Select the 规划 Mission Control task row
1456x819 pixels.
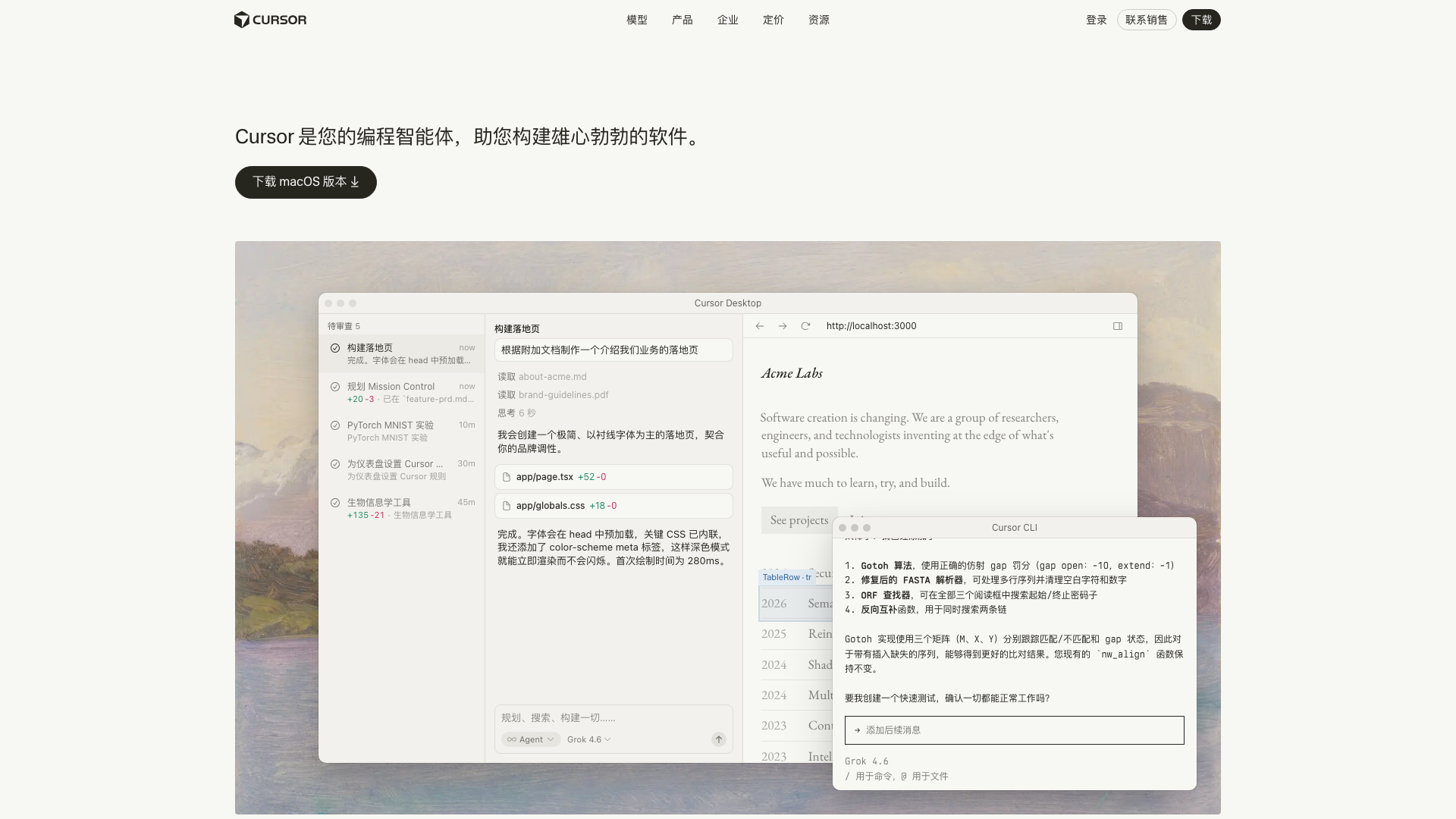click(402, 392)
